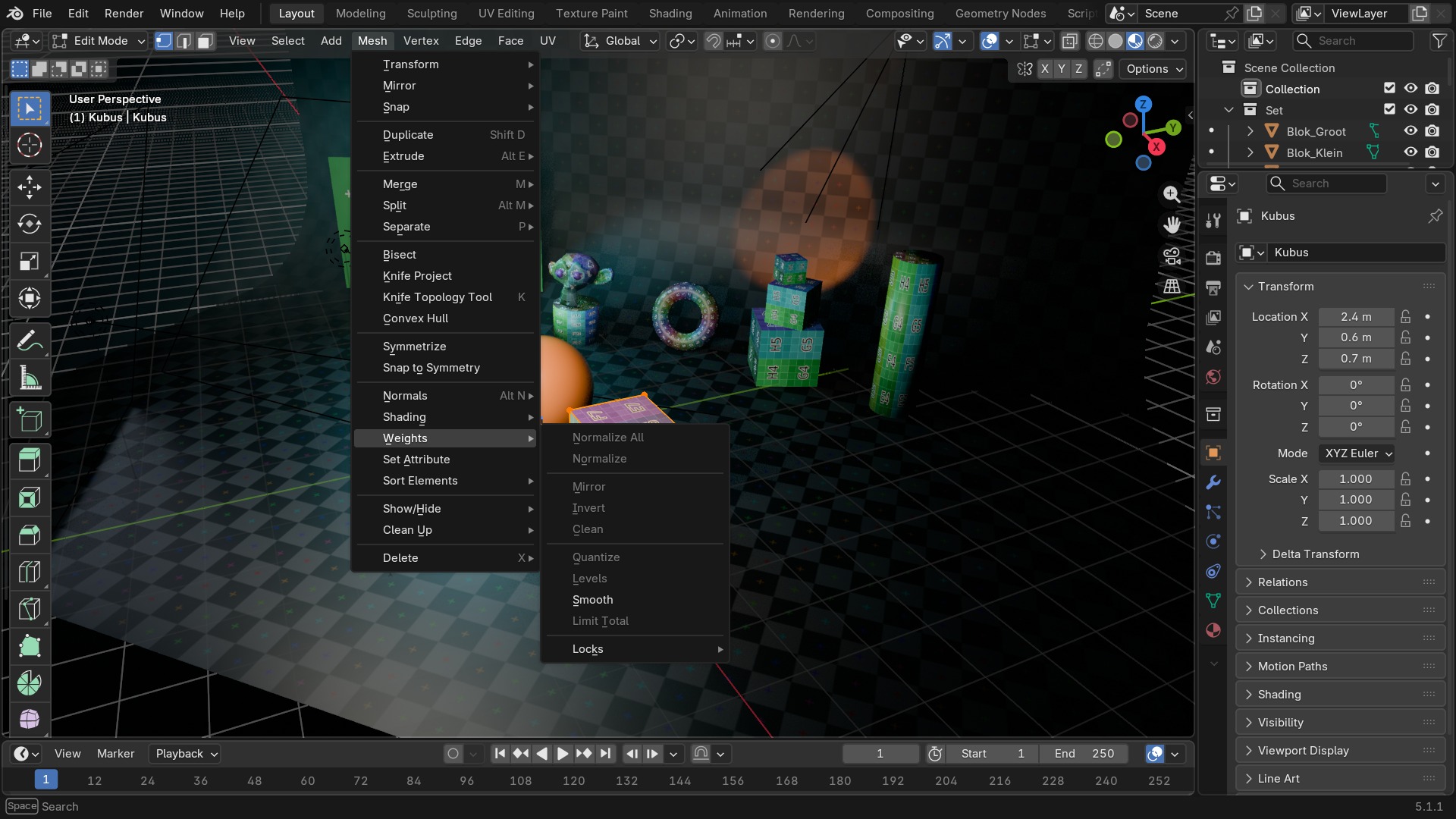Hide Blok_Groot in viewport via eye icon
Screen dimensions: 1456x819
[x=1410, y=131]
